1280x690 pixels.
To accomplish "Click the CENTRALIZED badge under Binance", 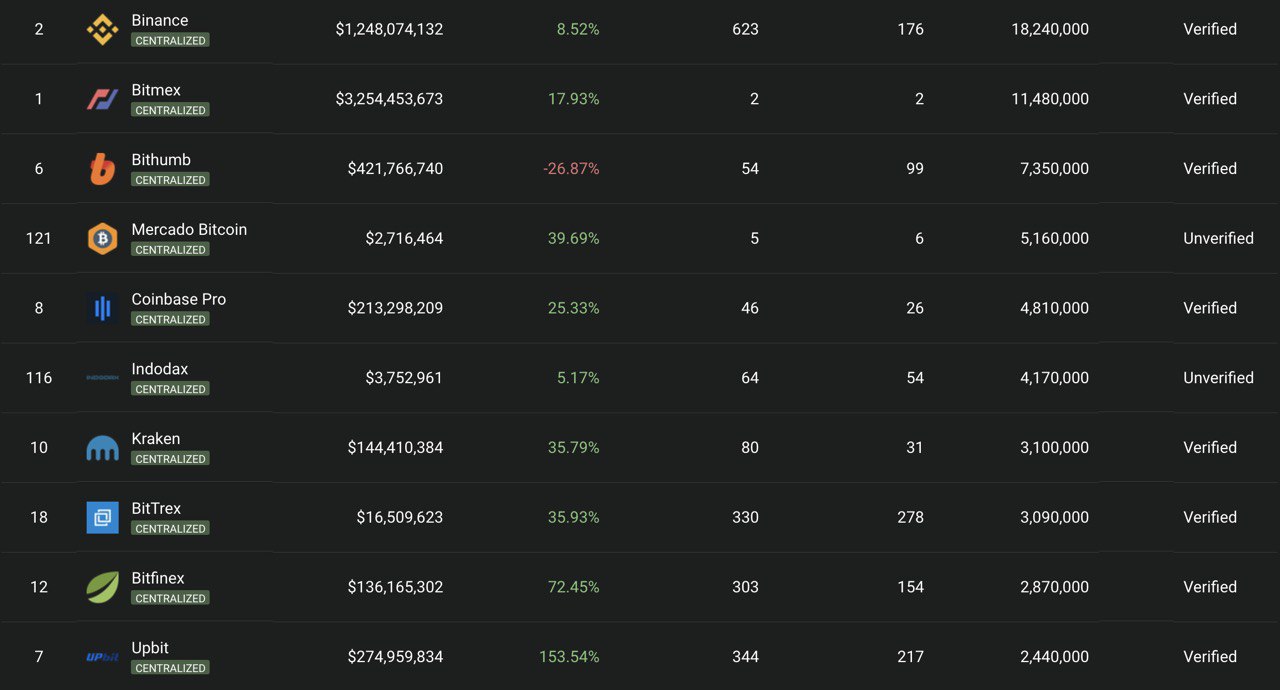I will pyautogui.click(x=170, y=40).
